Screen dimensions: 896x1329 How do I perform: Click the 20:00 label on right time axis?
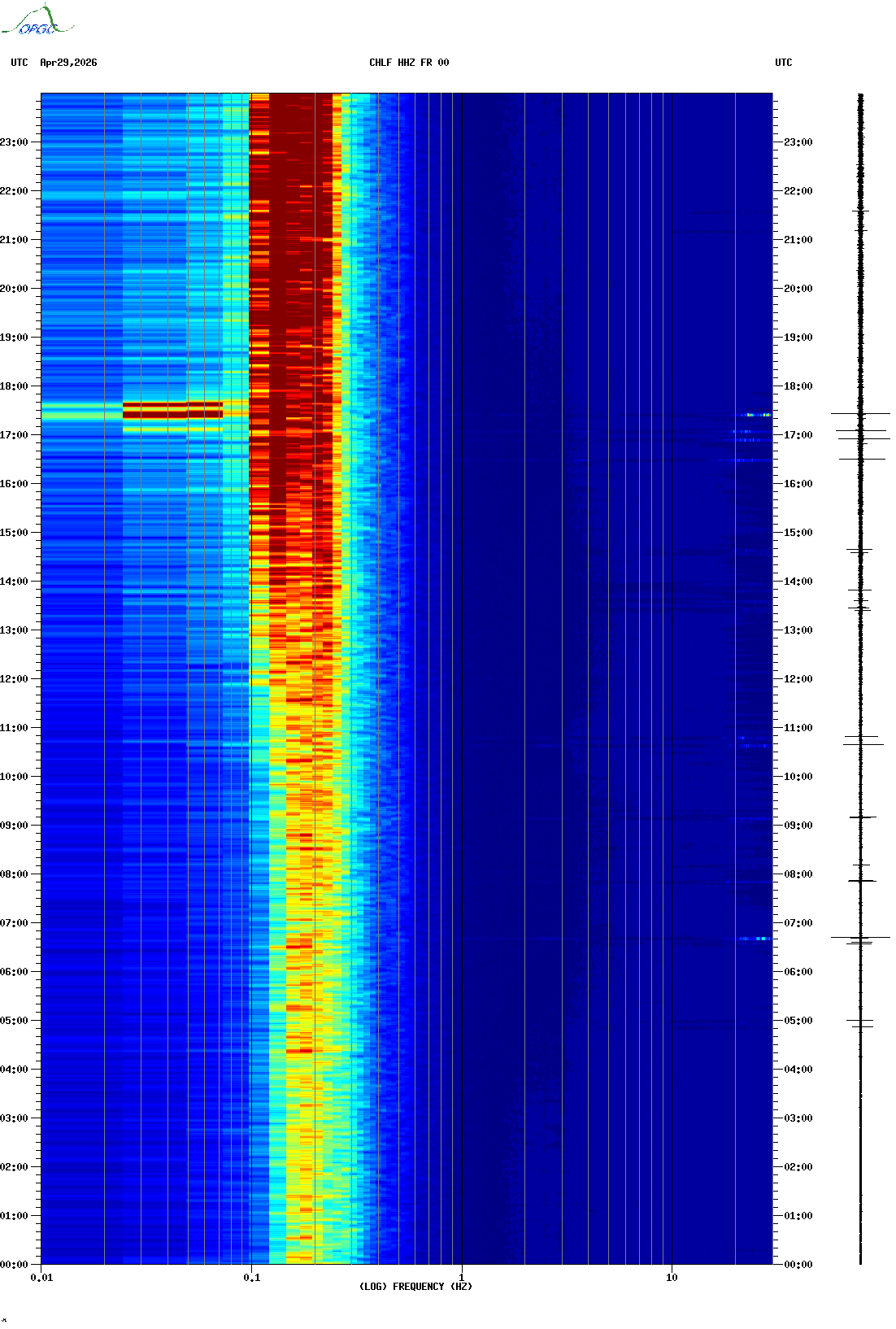(798, 289)
